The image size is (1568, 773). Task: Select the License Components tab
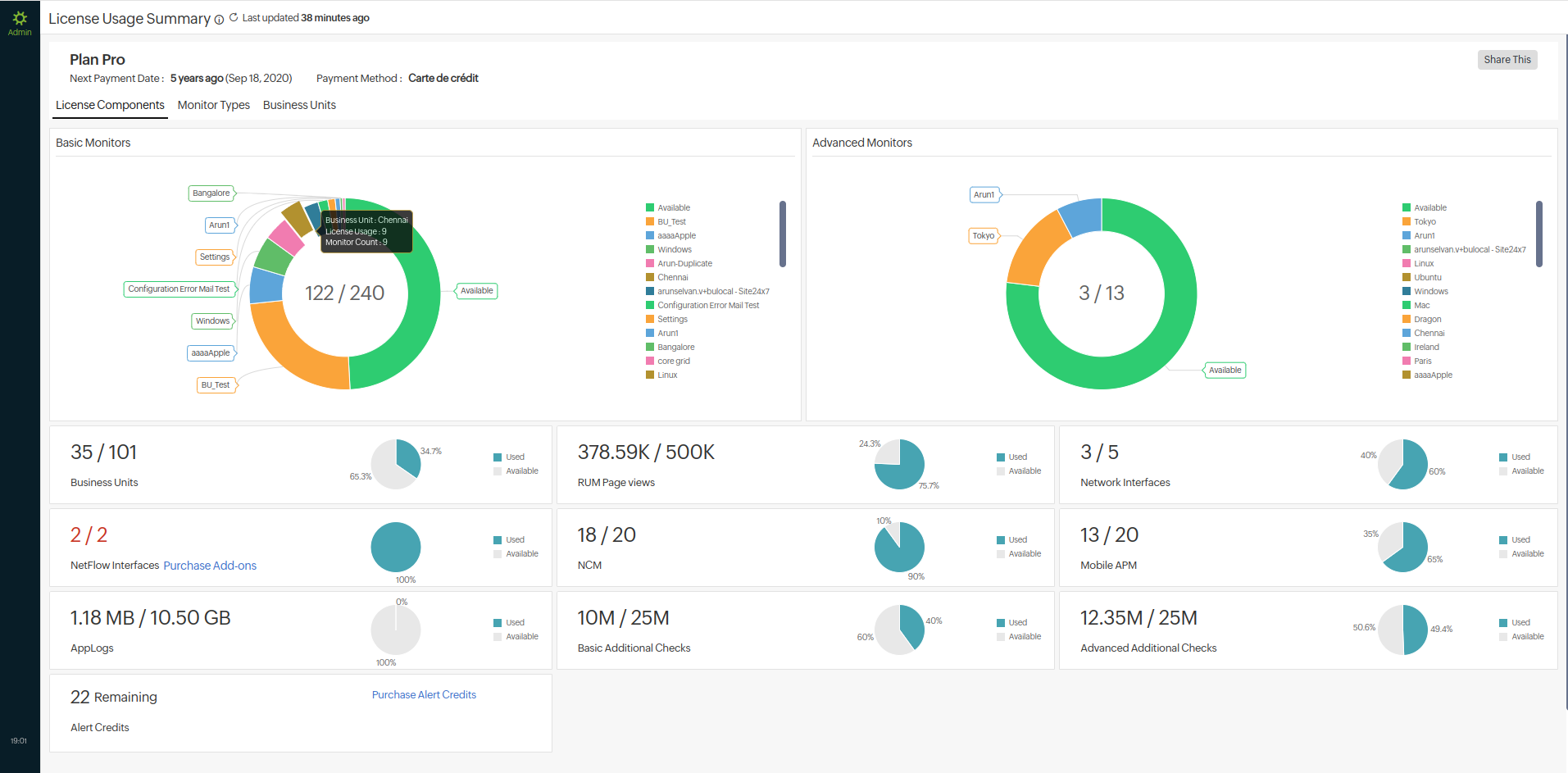click(110, 105)
